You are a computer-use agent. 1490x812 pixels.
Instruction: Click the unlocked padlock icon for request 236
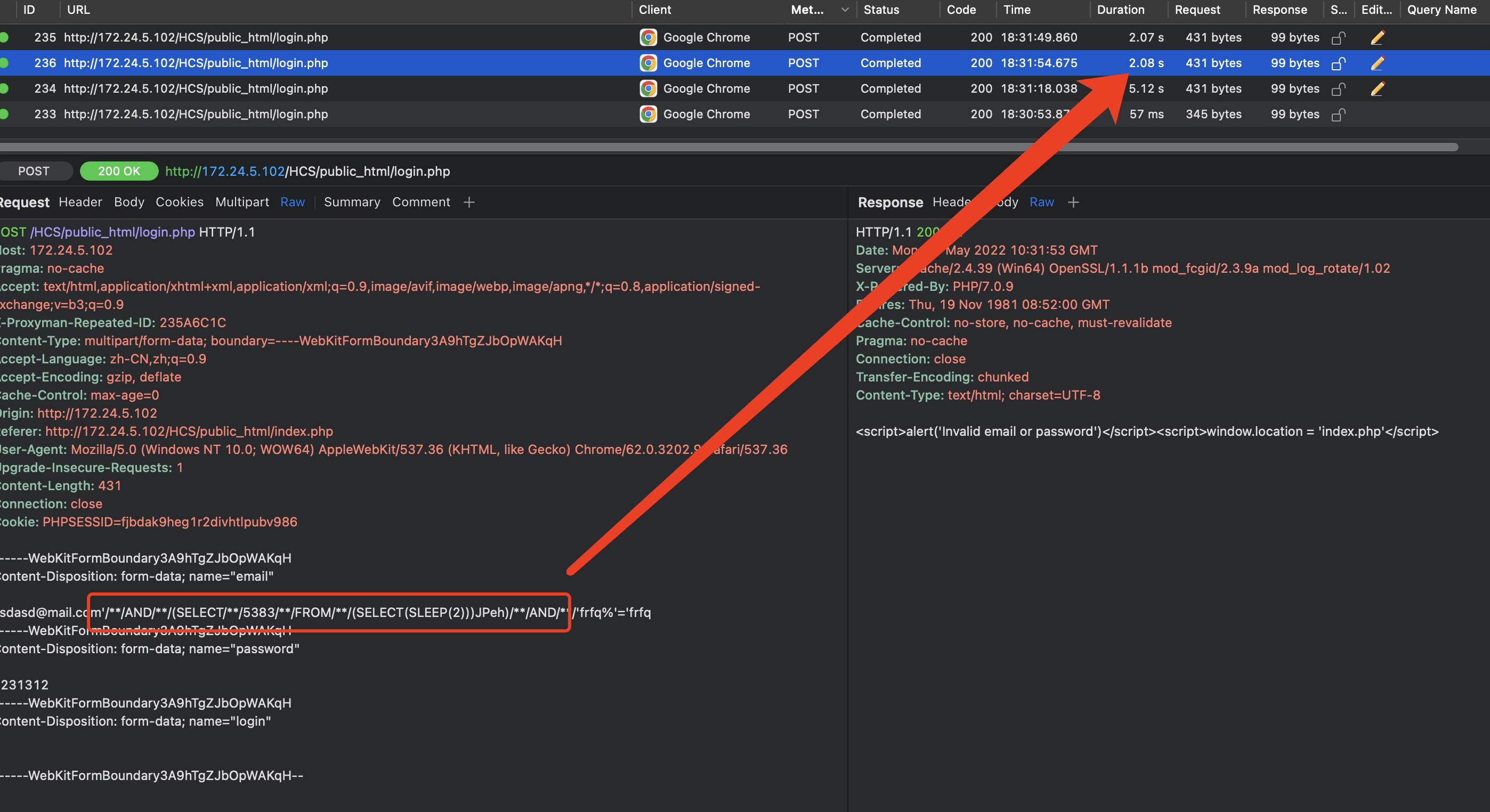click(1338, 63)
